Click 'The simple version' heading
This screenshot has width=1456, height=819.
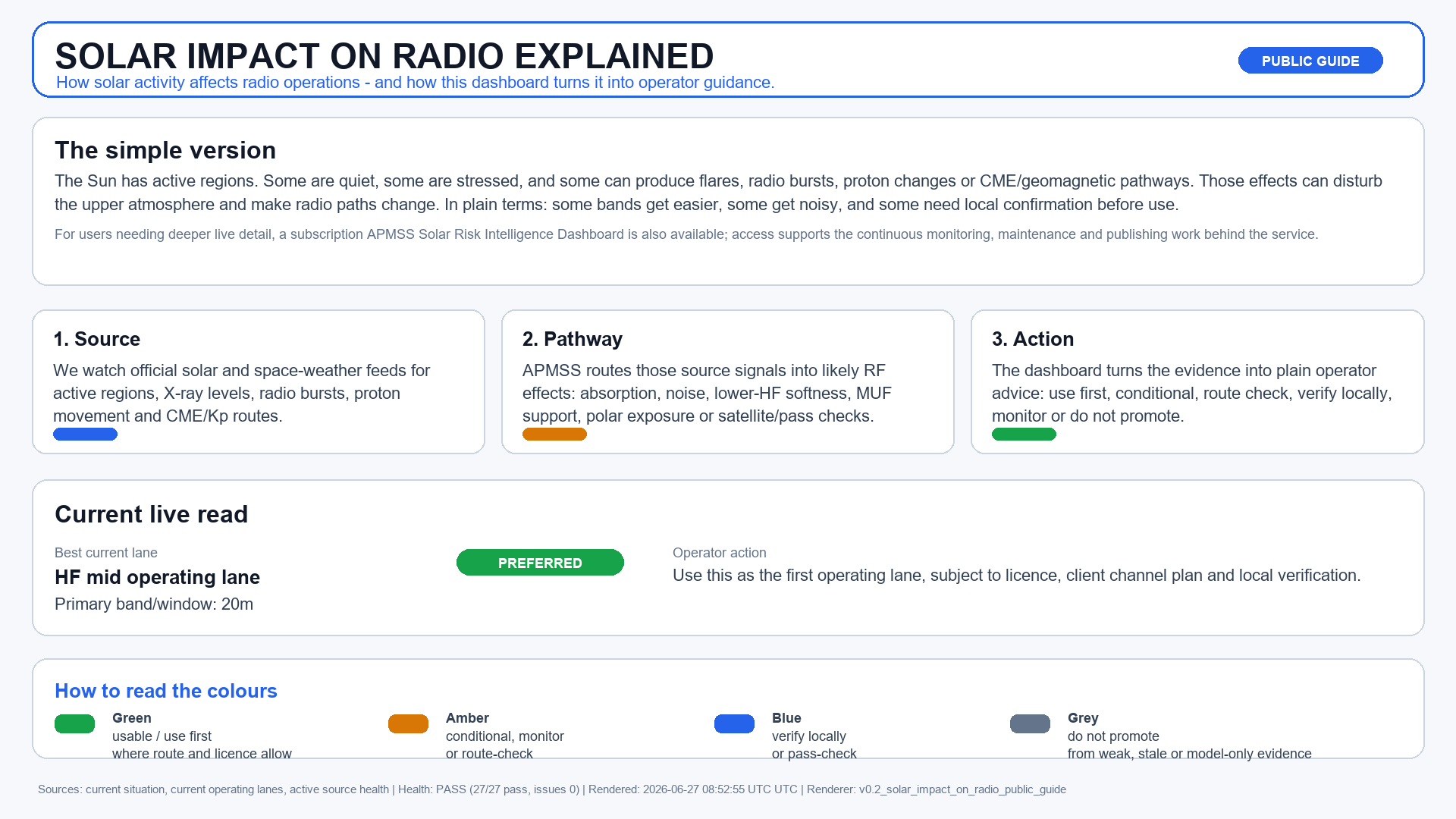[165, 150]
